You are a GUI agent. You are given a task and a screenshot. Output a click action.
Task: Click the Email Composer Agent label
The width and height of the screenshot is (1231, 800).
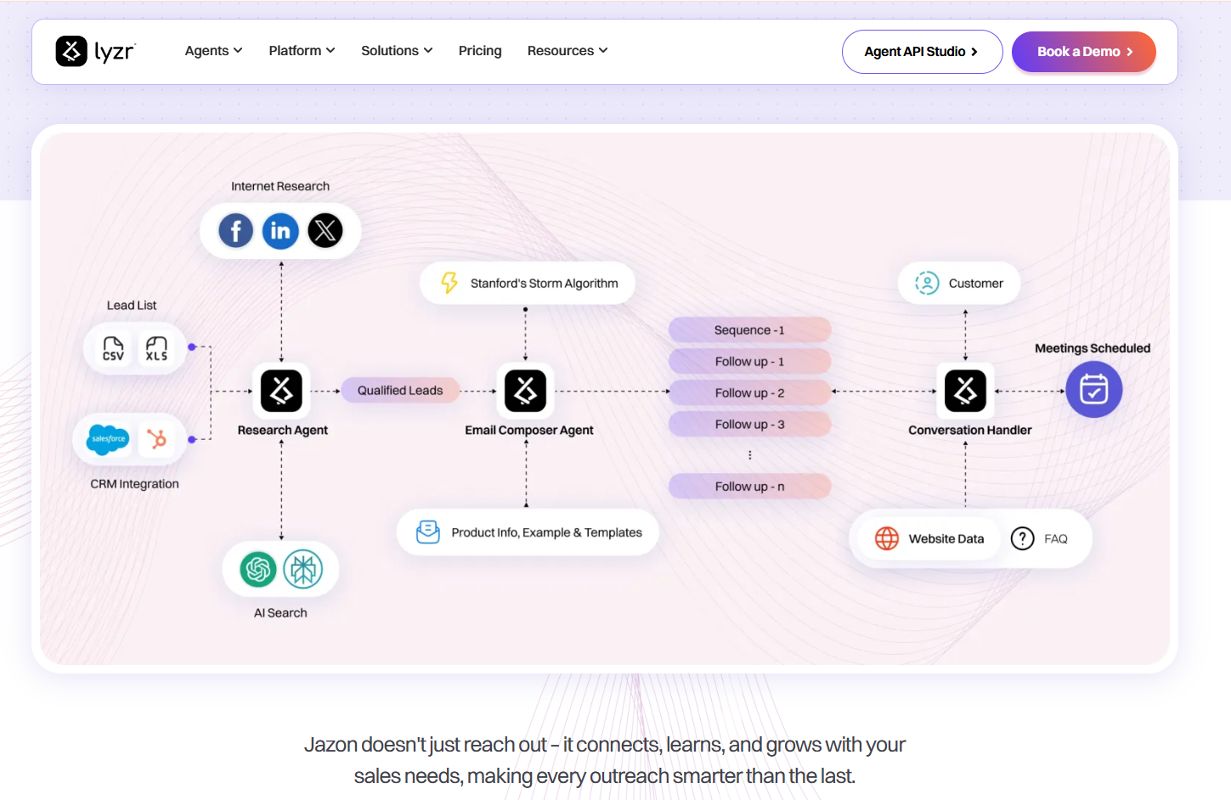pyautogui.click(x=529, y=430)
